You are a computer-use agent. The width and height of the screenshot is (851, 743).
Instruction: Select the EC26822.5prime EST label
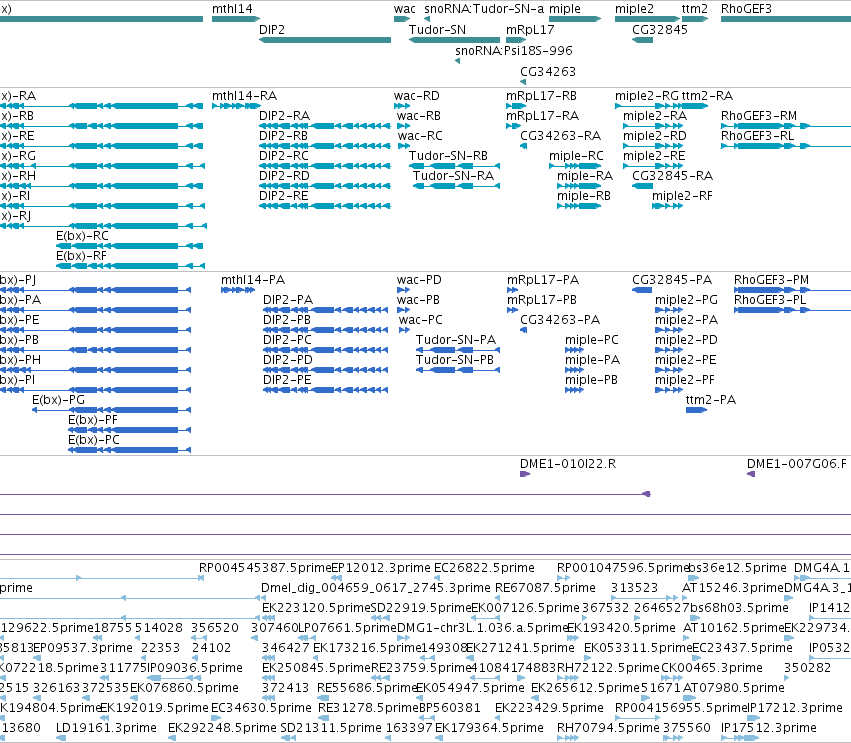pos(484,568)
